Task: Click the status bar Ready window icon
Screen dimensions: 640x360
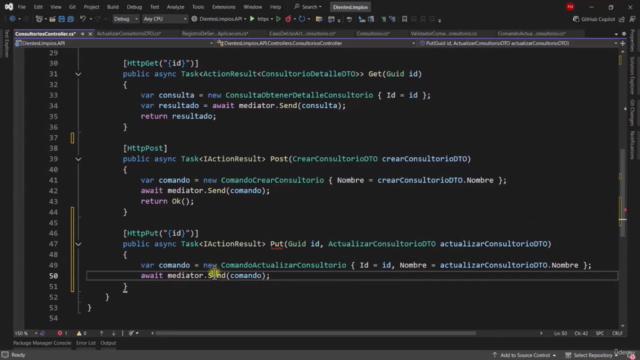Action: (5, 355)
